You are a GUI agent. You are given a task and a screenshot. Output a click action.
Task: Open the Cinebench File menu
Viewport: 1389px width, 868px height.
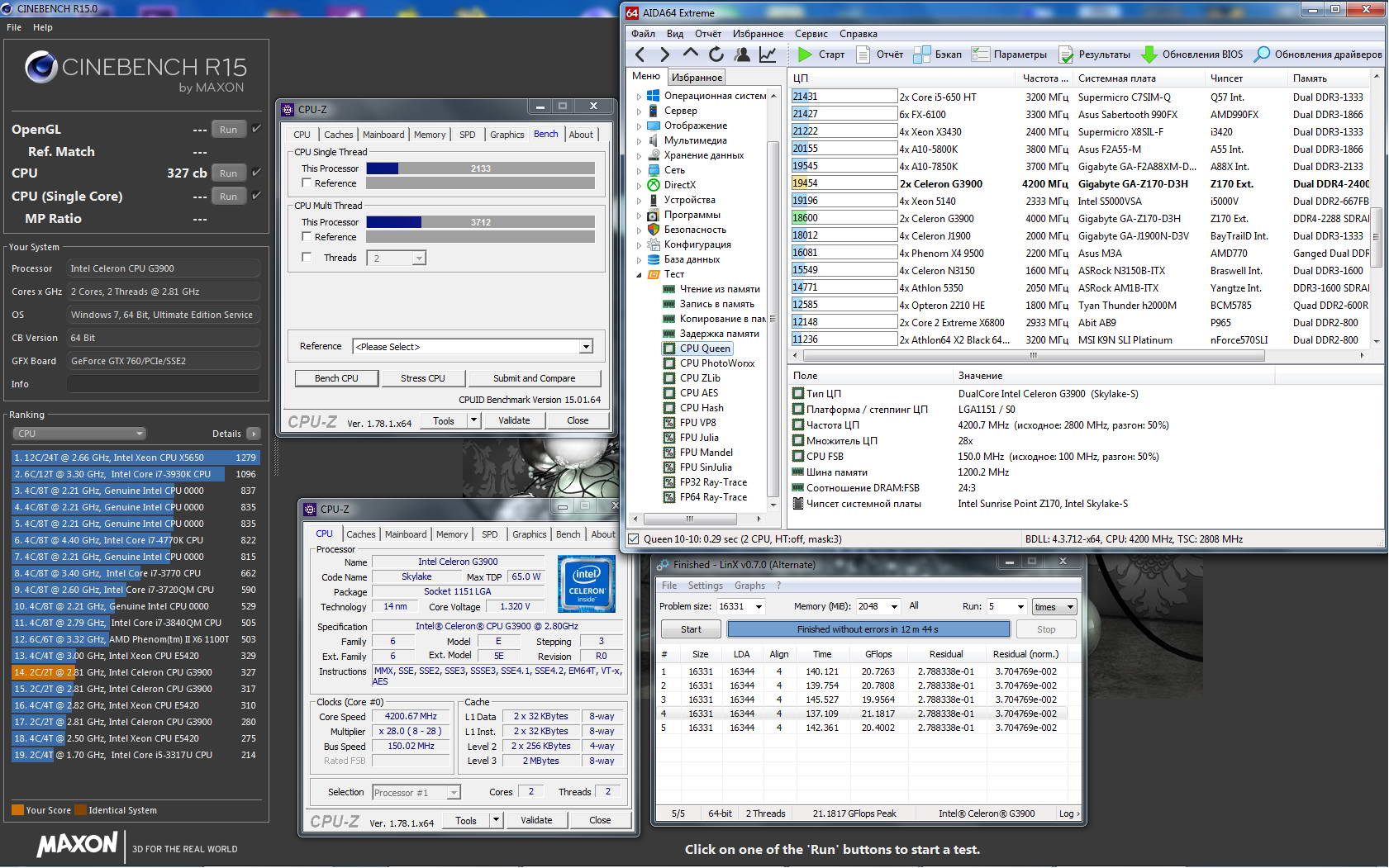click(x=14, y=27)
